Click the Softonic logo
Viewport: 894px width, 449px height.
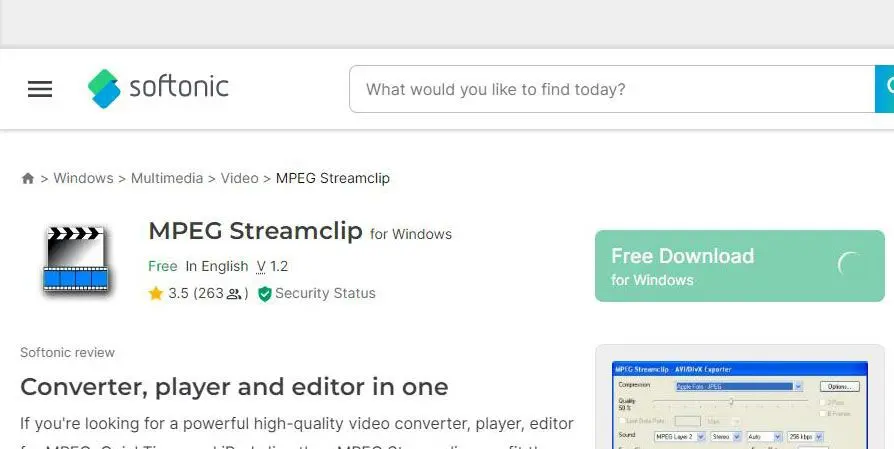(x=158, y=88)
